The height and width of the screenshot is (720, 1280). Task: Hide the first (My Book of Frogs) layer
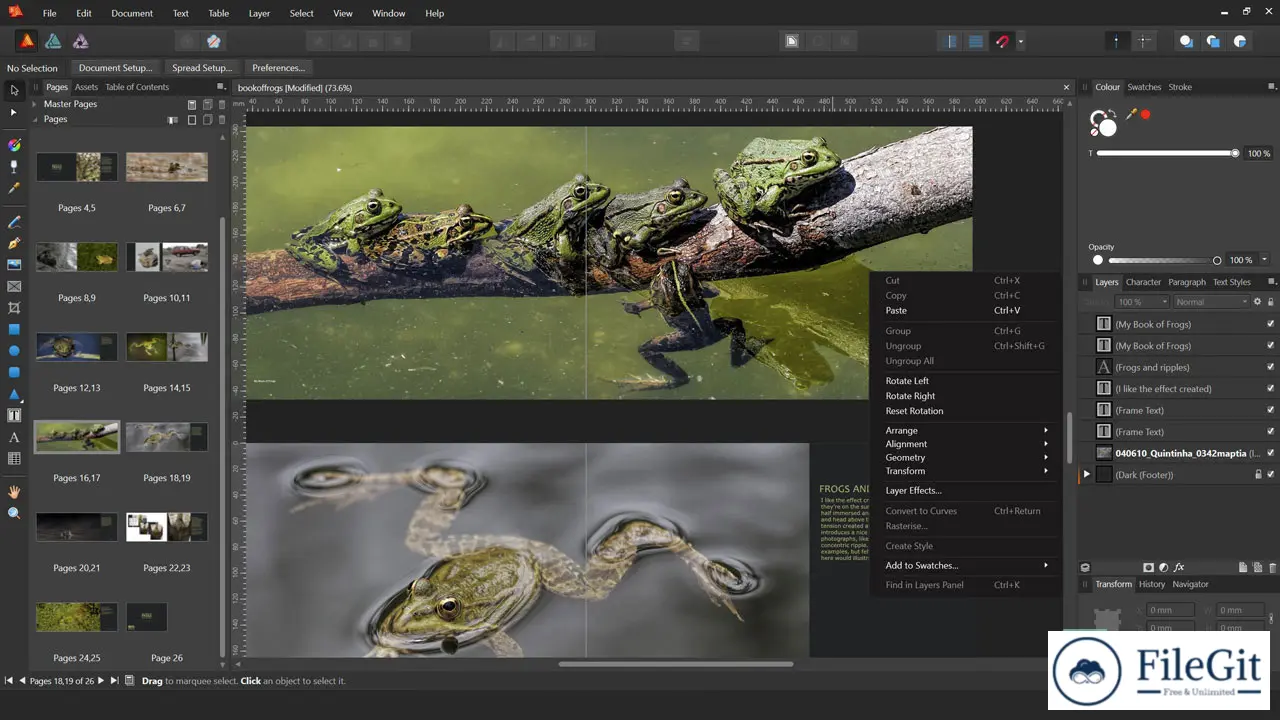pyautogui.click(x=1270, y=324)
